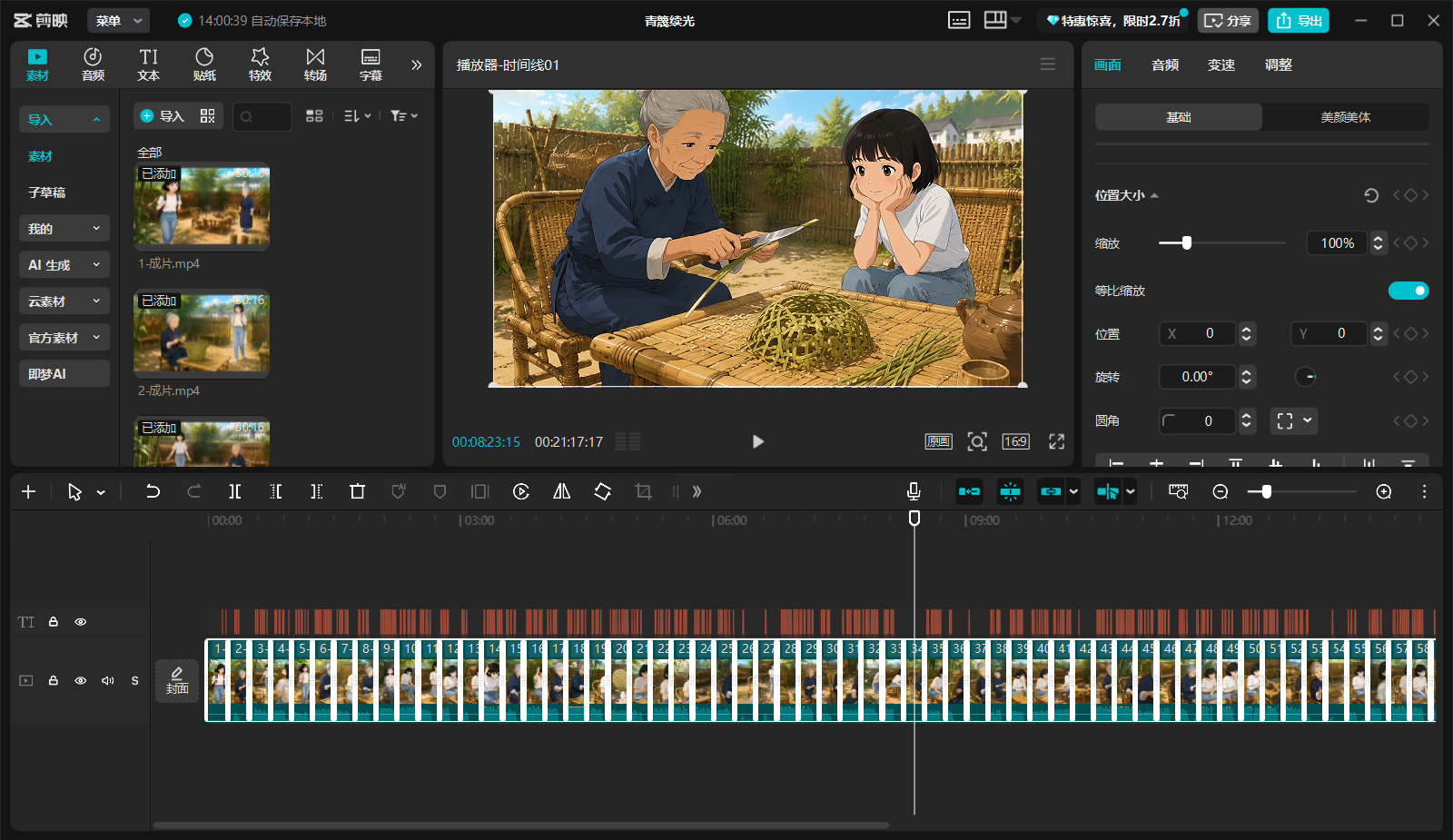This screenshot has height=840, width=1453.
Task: Click the crop icon in timeline toolbar
Action: [x=643, y=491]
